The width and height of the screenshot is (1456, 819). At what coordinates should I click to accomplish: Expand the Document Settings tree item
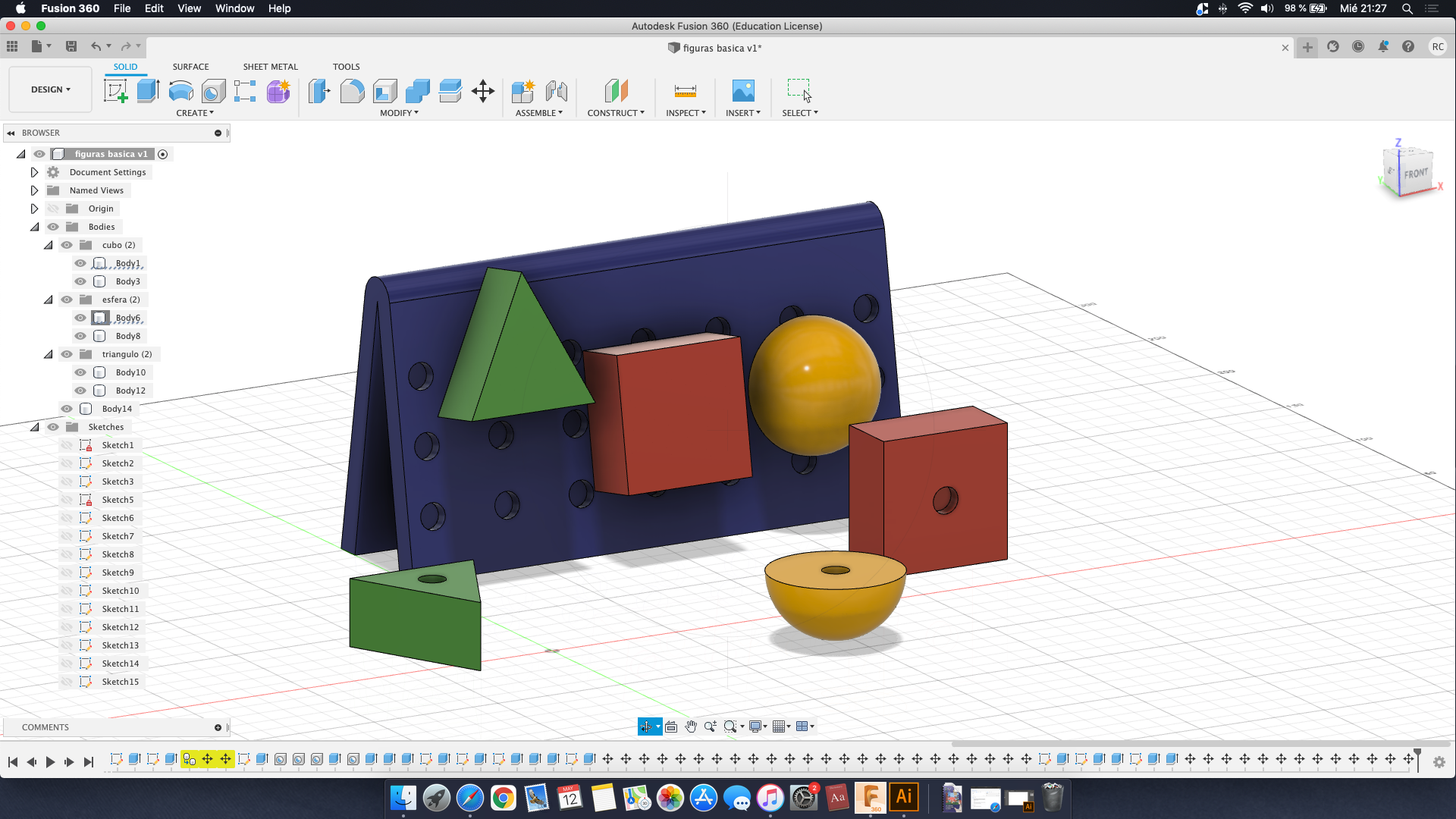pos(34,172)
